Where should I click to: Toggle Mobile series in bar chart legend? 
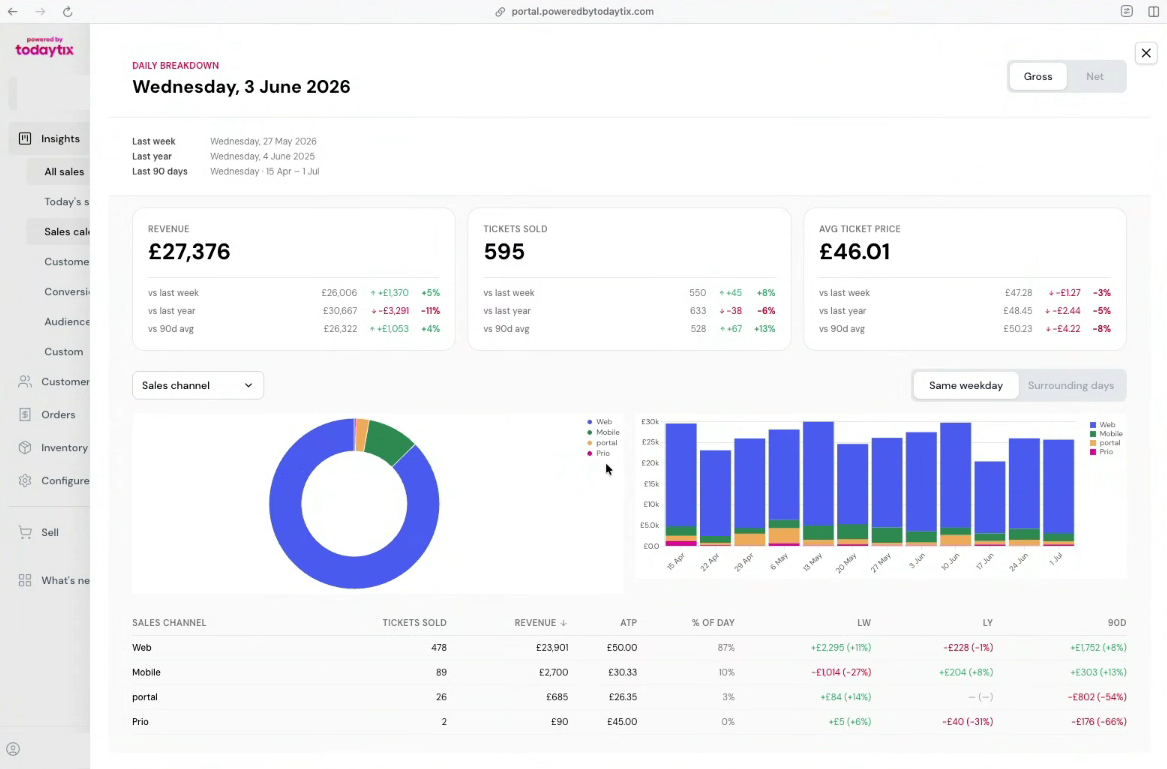click(1106, 434)
